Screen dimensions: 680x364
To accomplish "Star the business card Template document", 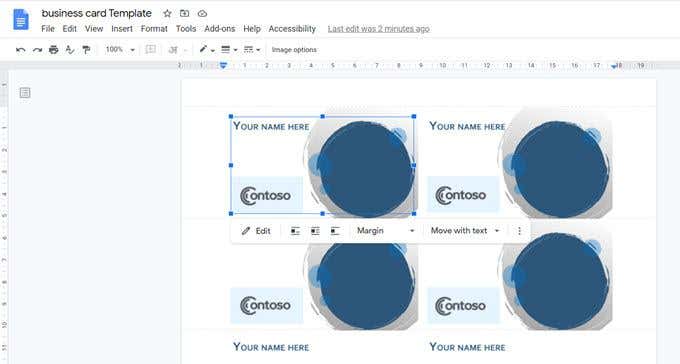I will tap(167, 13).
